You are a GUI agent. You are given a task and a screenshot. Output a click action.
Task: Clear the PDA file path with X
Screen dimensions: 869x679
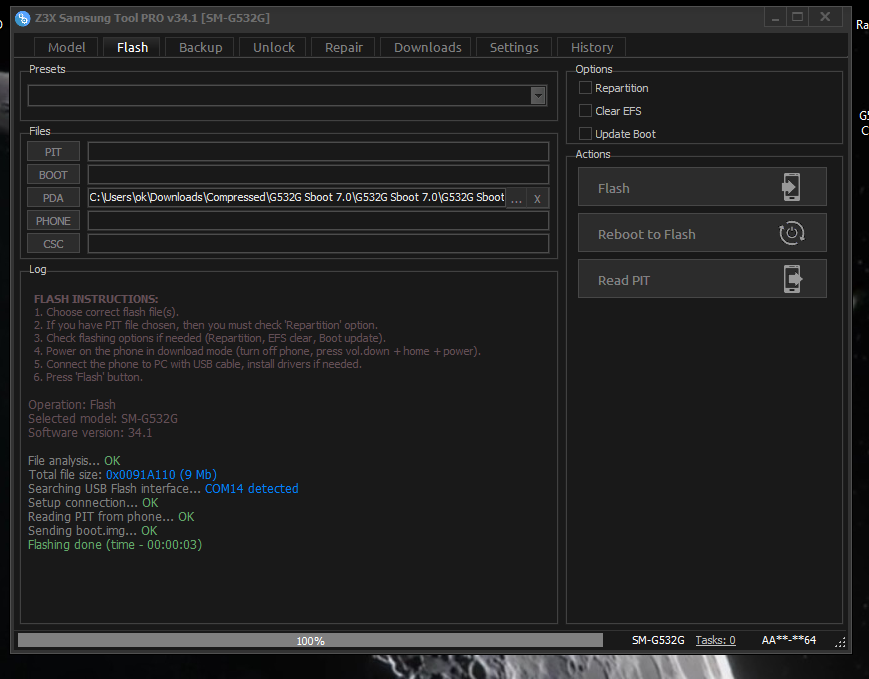(537, 198)
